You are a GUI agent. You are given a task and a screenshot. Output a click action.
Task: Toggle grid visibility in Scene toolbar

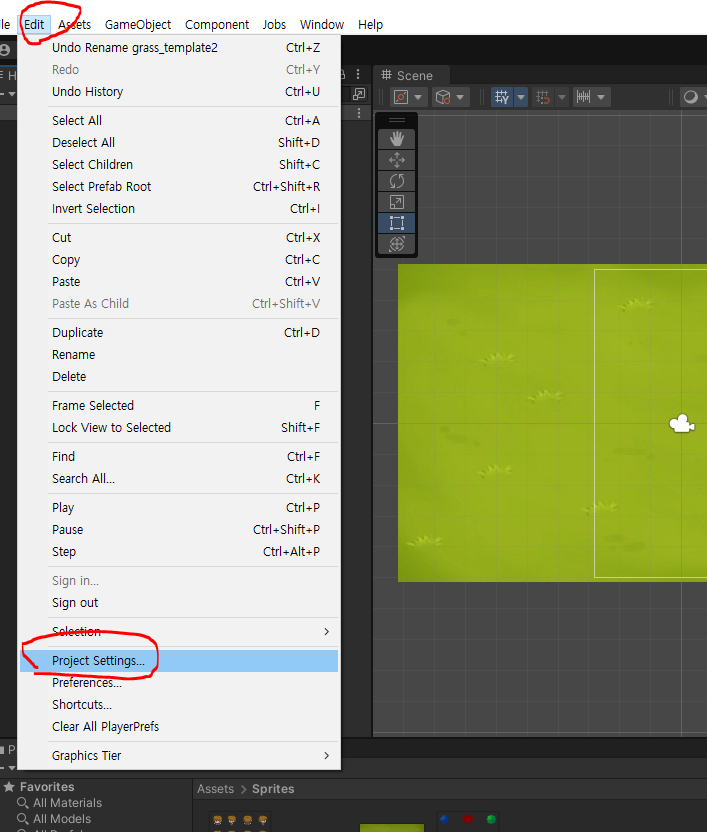click(x=502, y=97)
